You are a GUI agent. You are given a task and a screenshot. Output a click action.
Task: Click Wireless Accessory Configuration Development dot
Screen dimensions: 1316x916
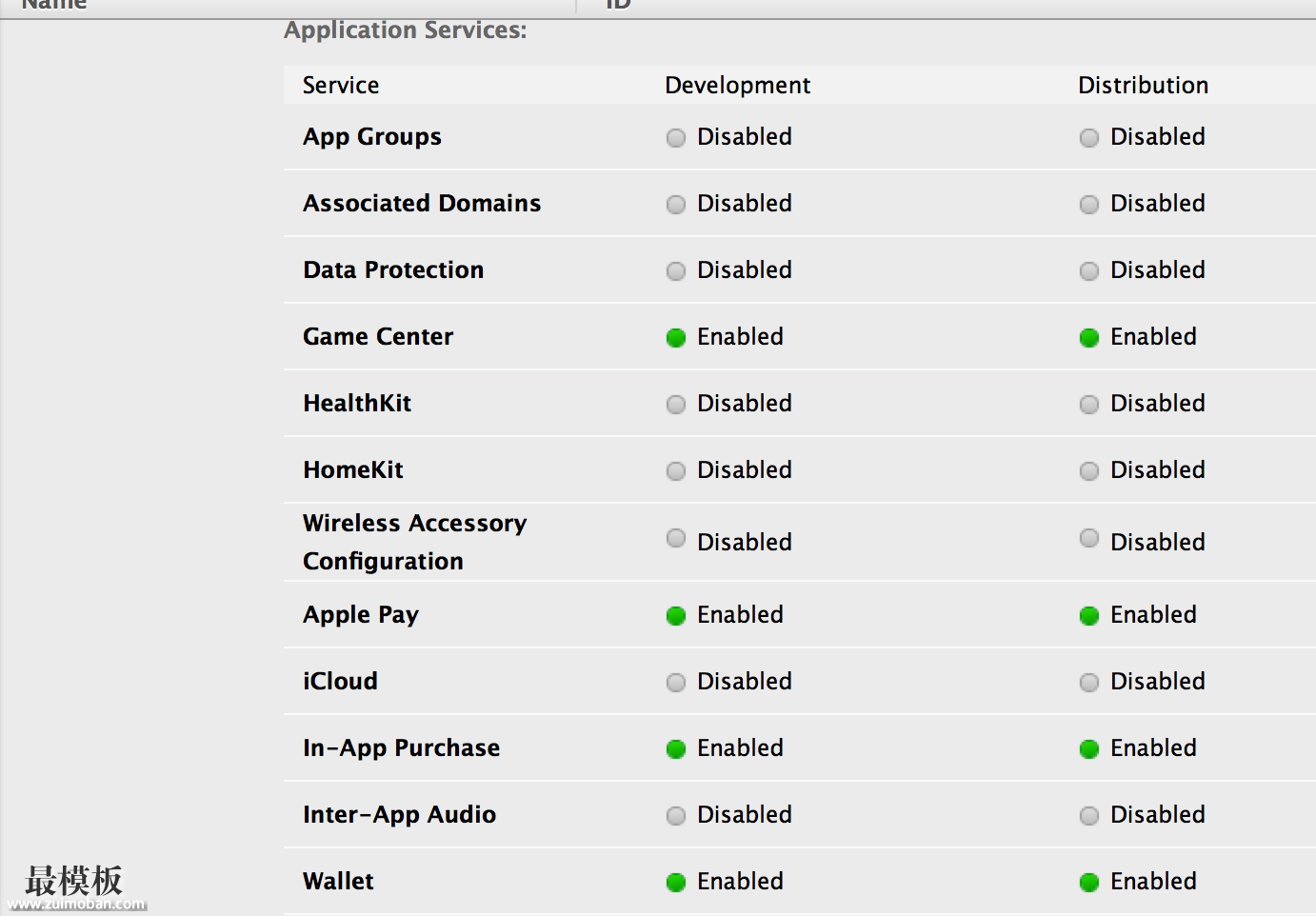676,538
